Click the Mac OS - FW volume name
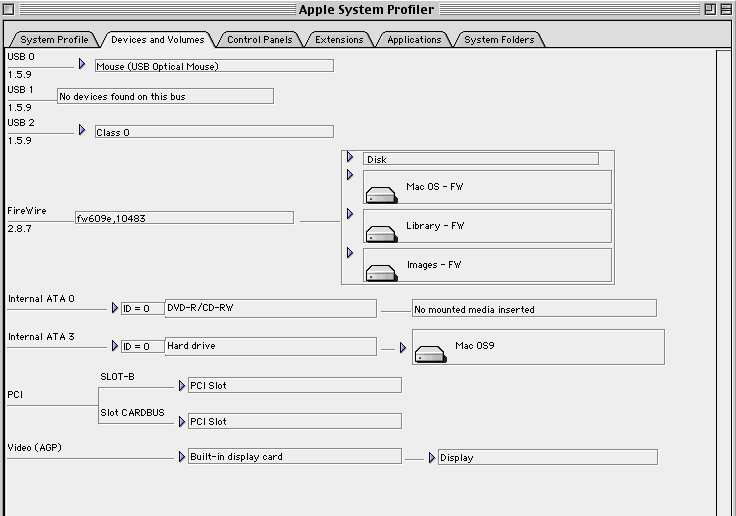 [x=435, y=186]
